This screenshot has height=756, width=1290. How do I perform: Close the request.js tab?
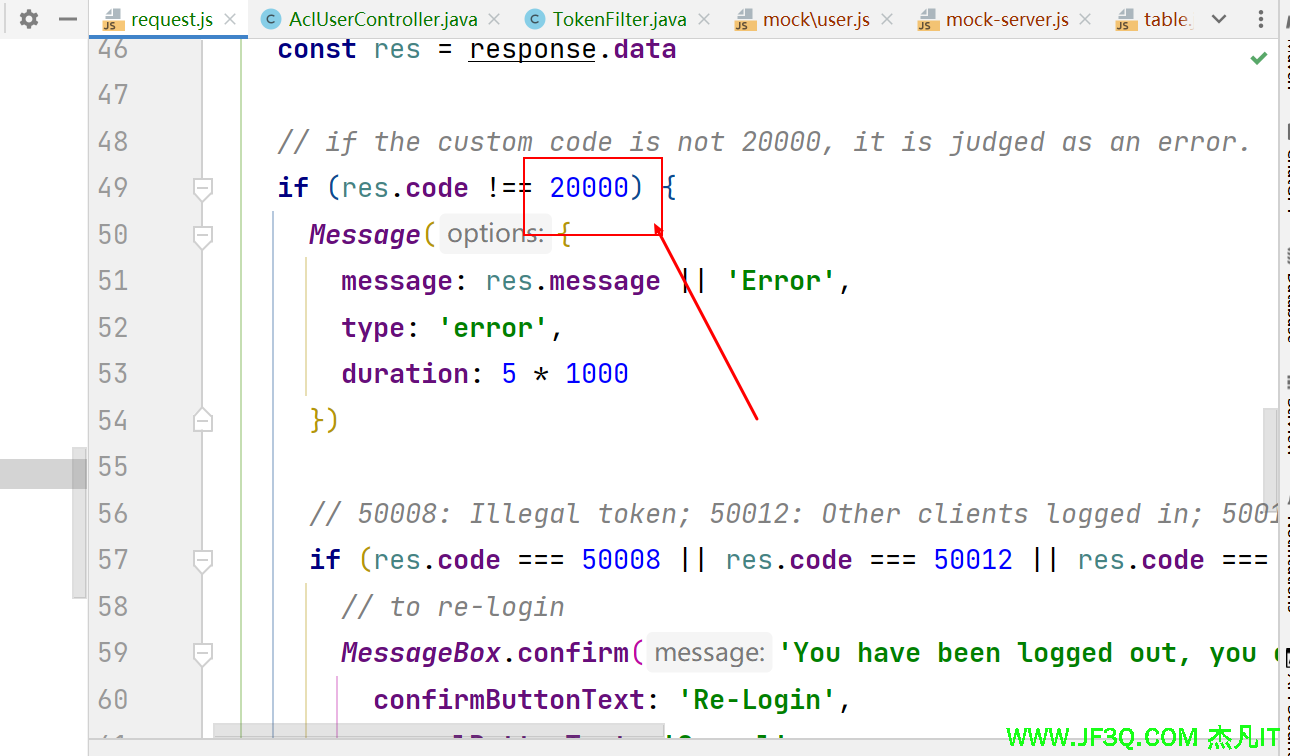point(231,20)
